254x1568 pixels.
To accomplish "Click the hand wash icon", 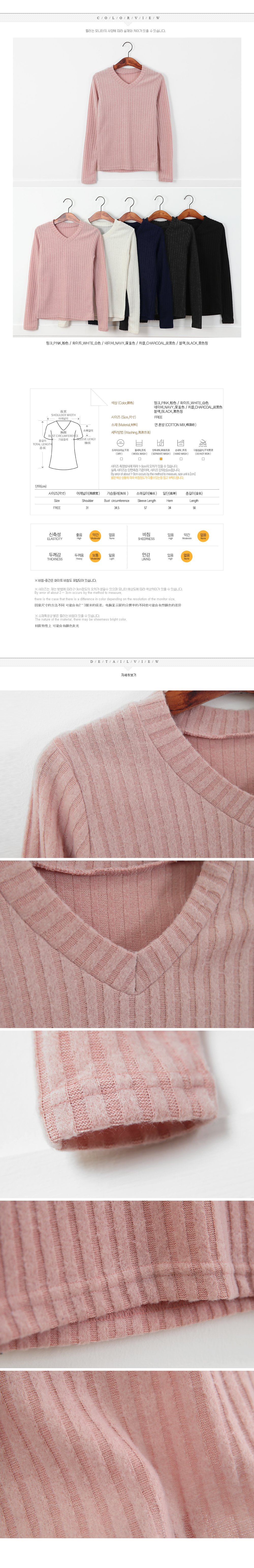I will (181, 443).
